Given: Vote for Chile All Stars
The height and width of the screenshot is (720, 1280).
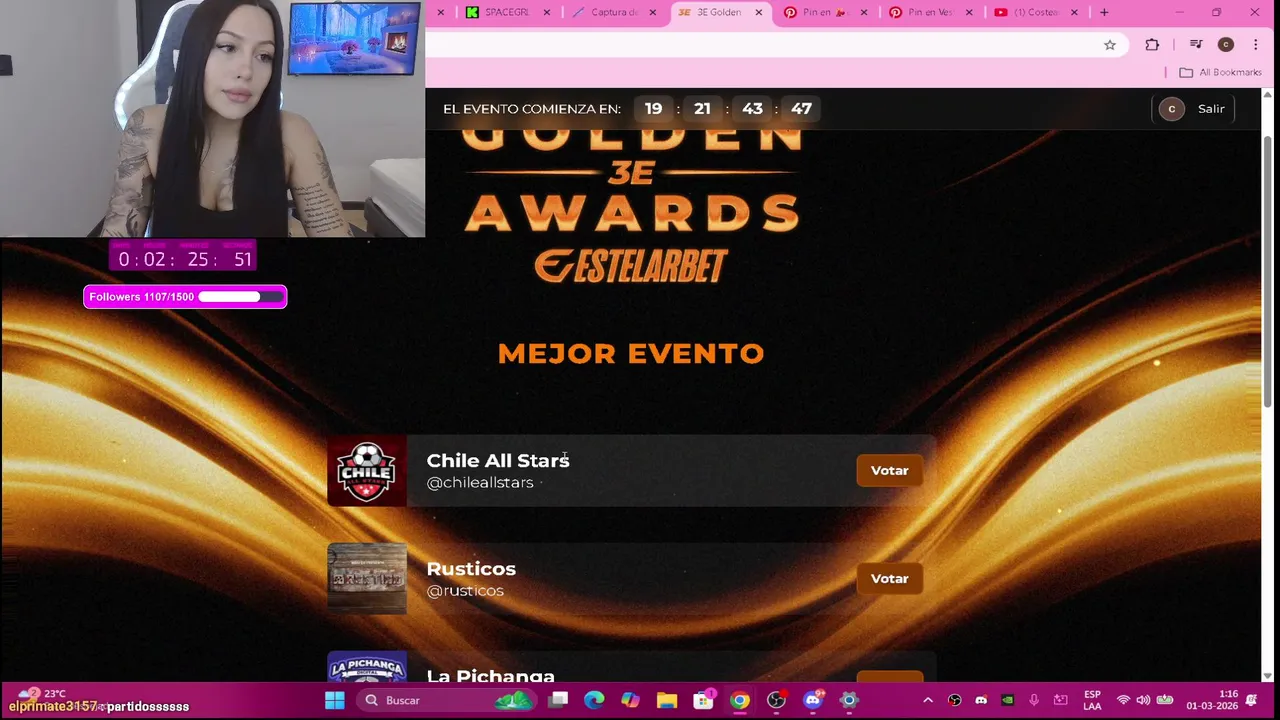Looking at the screenshot, I should click(889, 470).
